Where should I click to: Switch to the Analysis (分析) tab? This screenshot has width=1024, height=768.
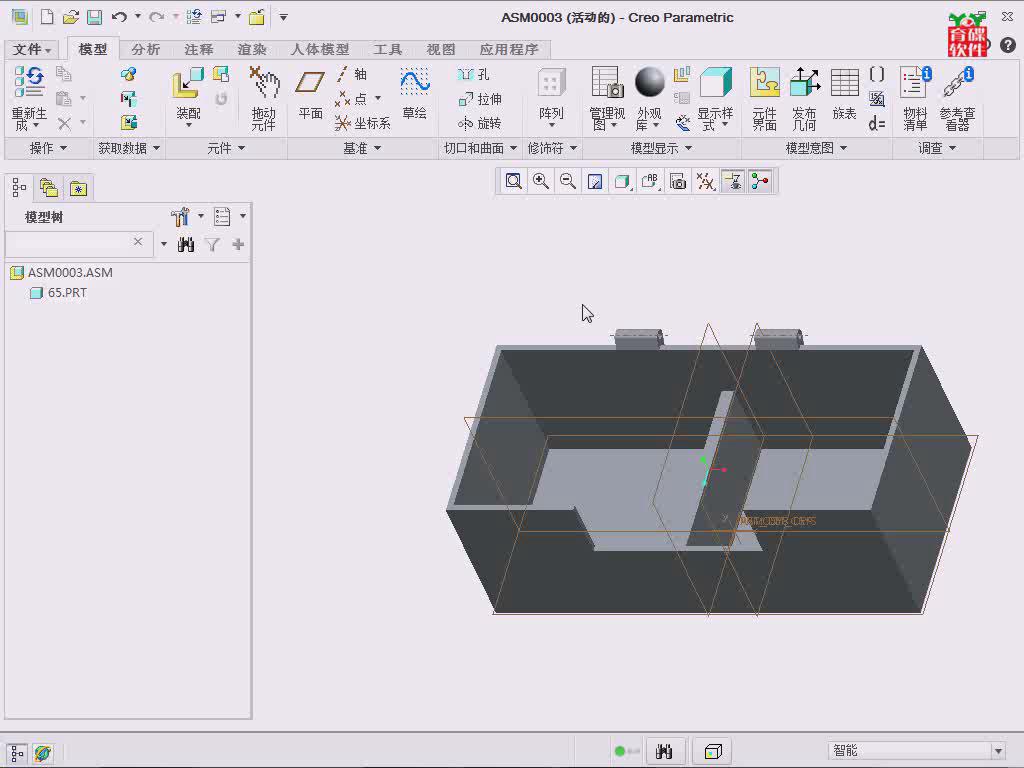point(146,49)
